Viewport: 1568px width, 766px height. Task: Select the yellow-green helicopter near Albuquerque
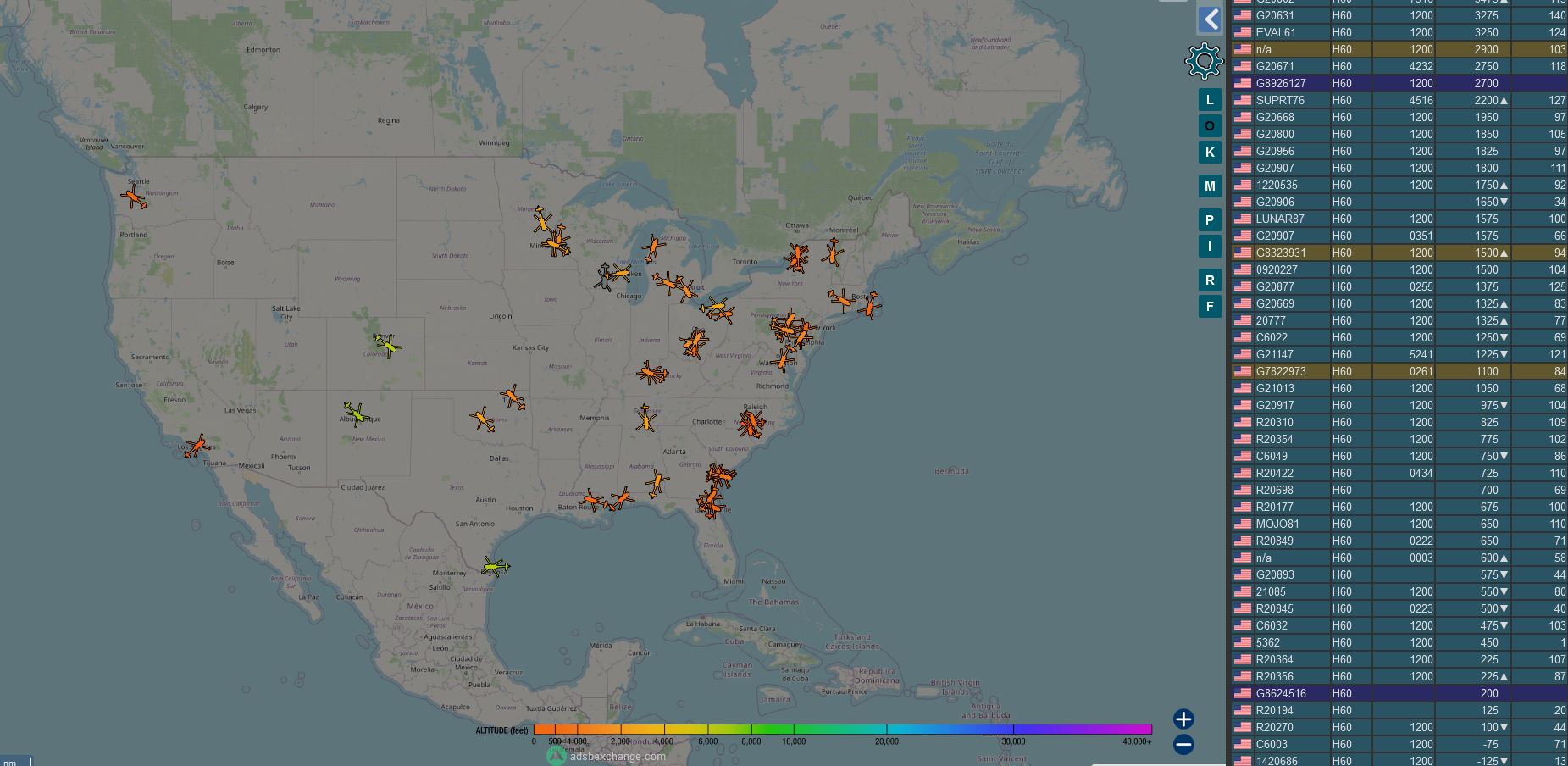[x=356, y=414]
